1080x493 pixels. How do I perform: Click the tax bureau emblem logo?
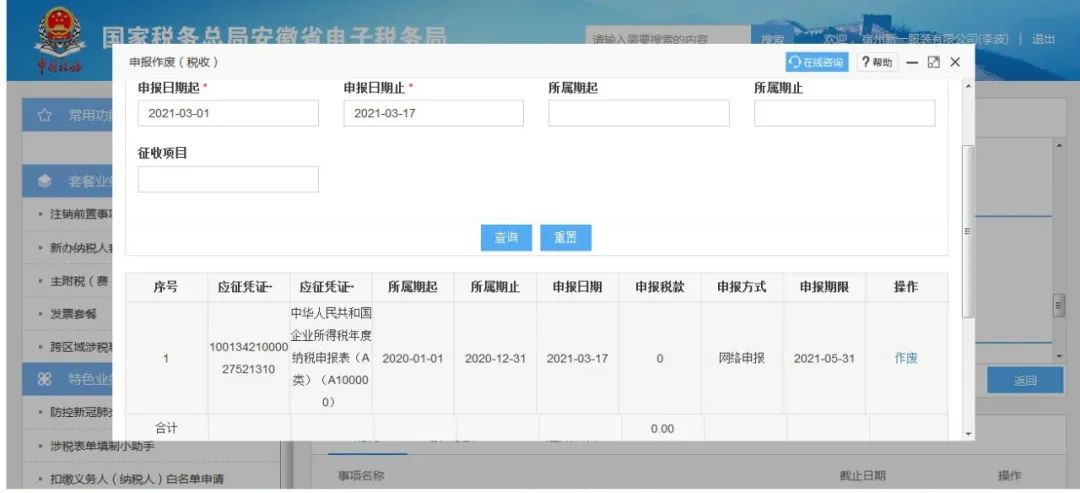[60, 40]
